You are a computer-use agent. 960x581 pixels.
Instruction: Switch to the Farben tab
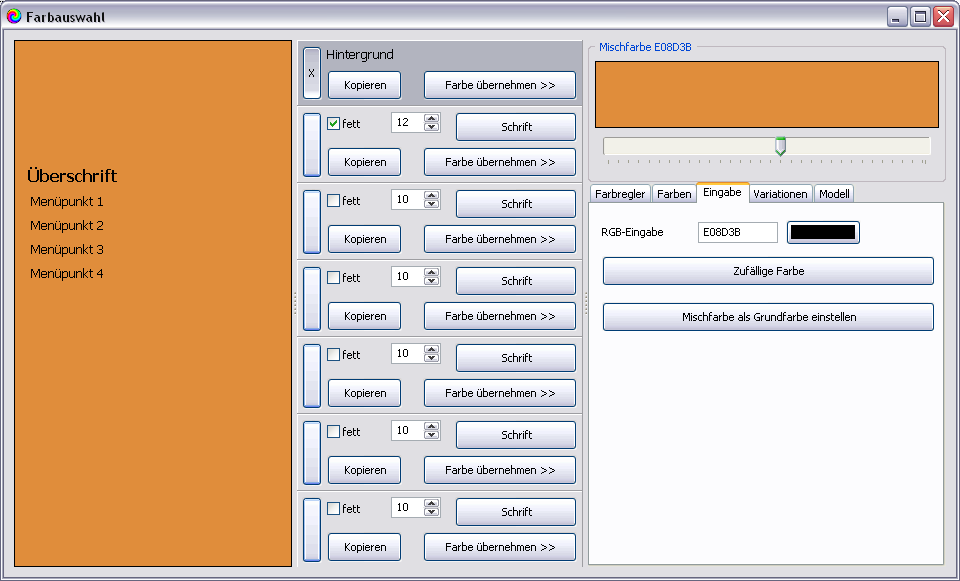(674, 194)
